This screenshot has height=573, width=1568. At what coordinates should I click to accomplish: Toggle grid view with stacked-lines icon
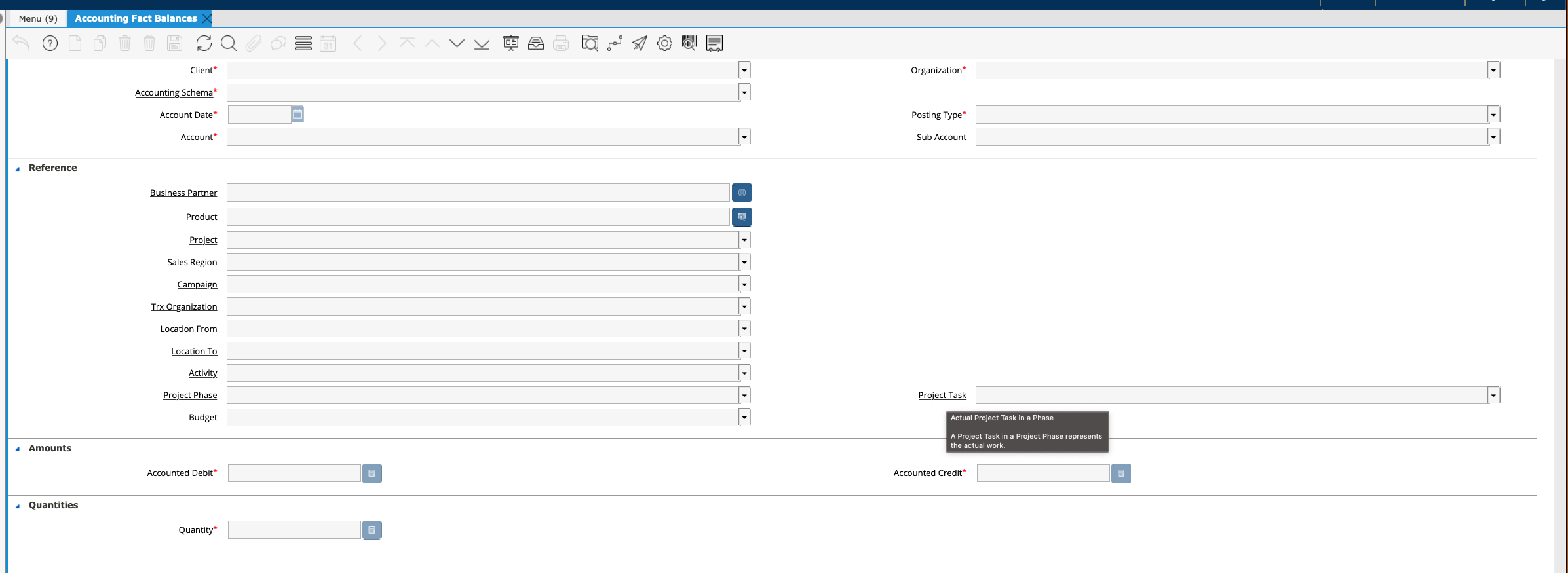coord(303,43)
